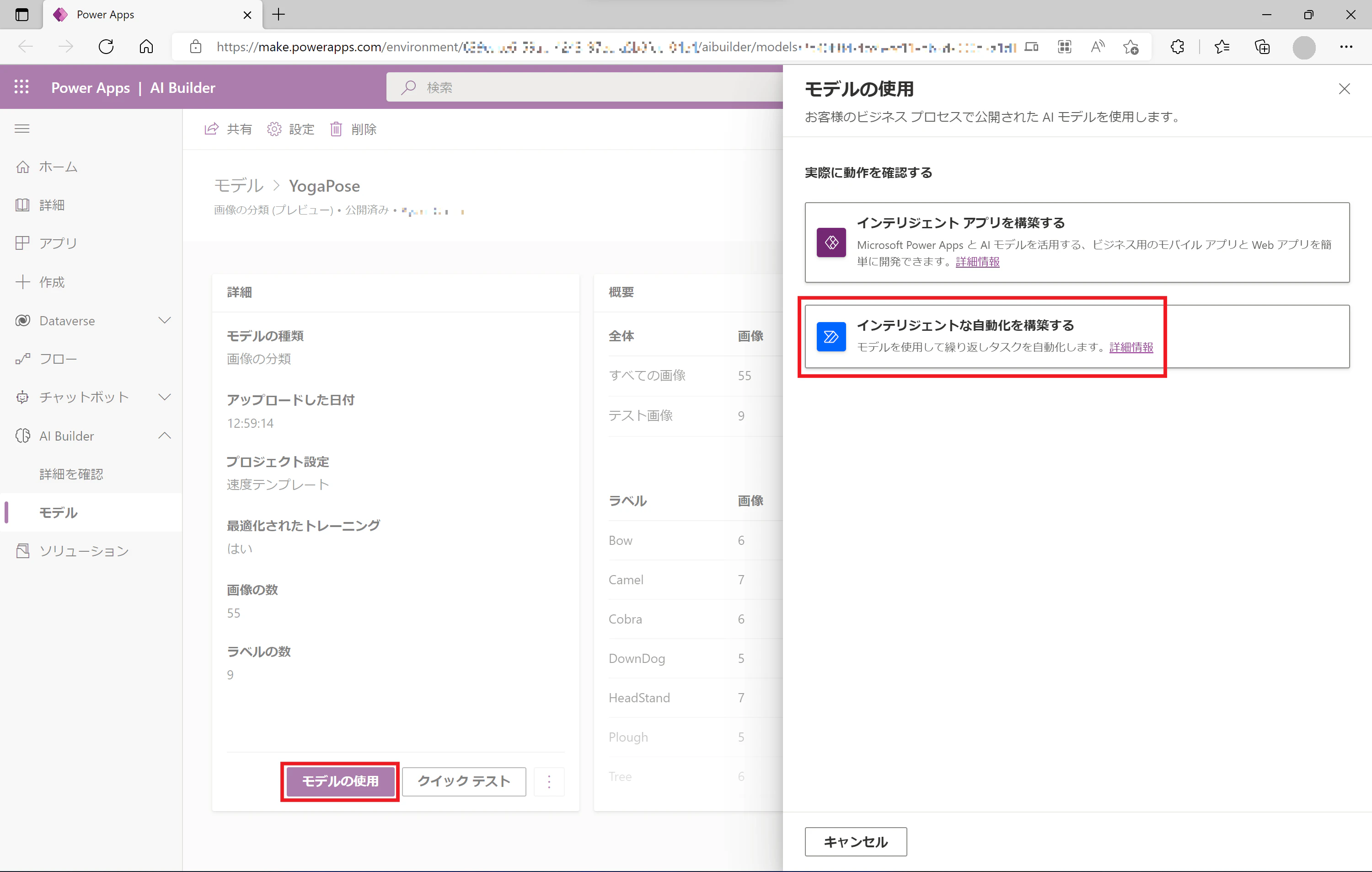Collapse the AI Builder navigation section
The image size is (1372, 872).
[x=165, y=436]
